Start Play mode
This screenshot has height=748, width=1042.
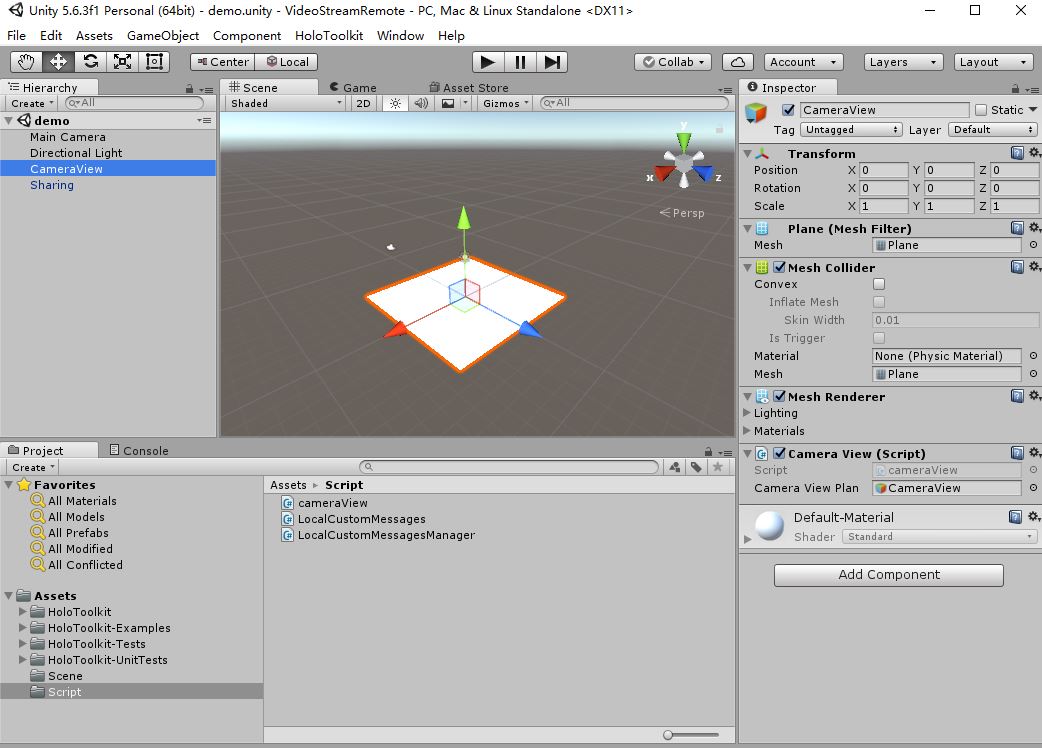488,62
